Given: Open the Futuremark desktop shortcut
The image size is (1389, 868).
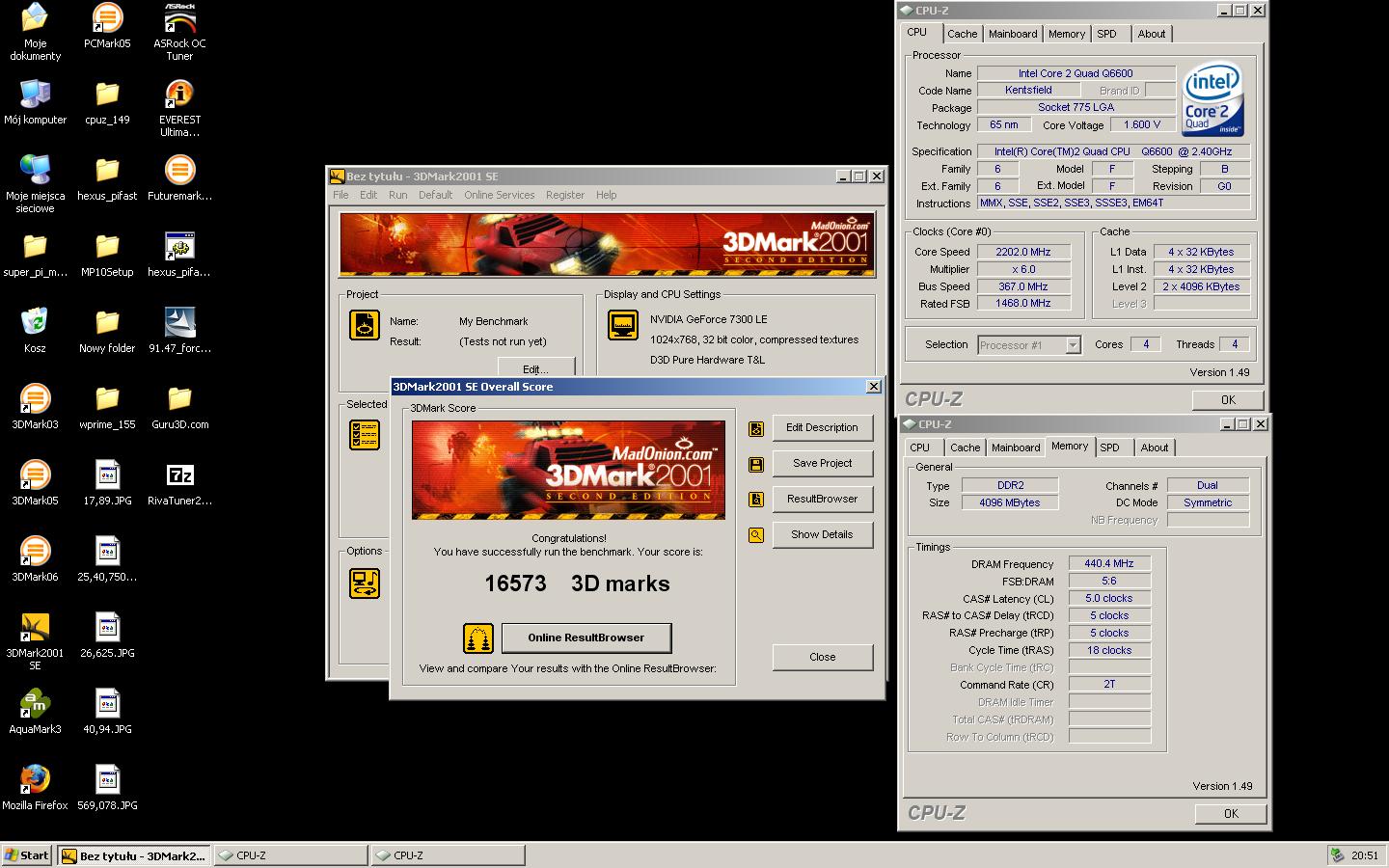Looking at the screenshot, I should 179,178.
